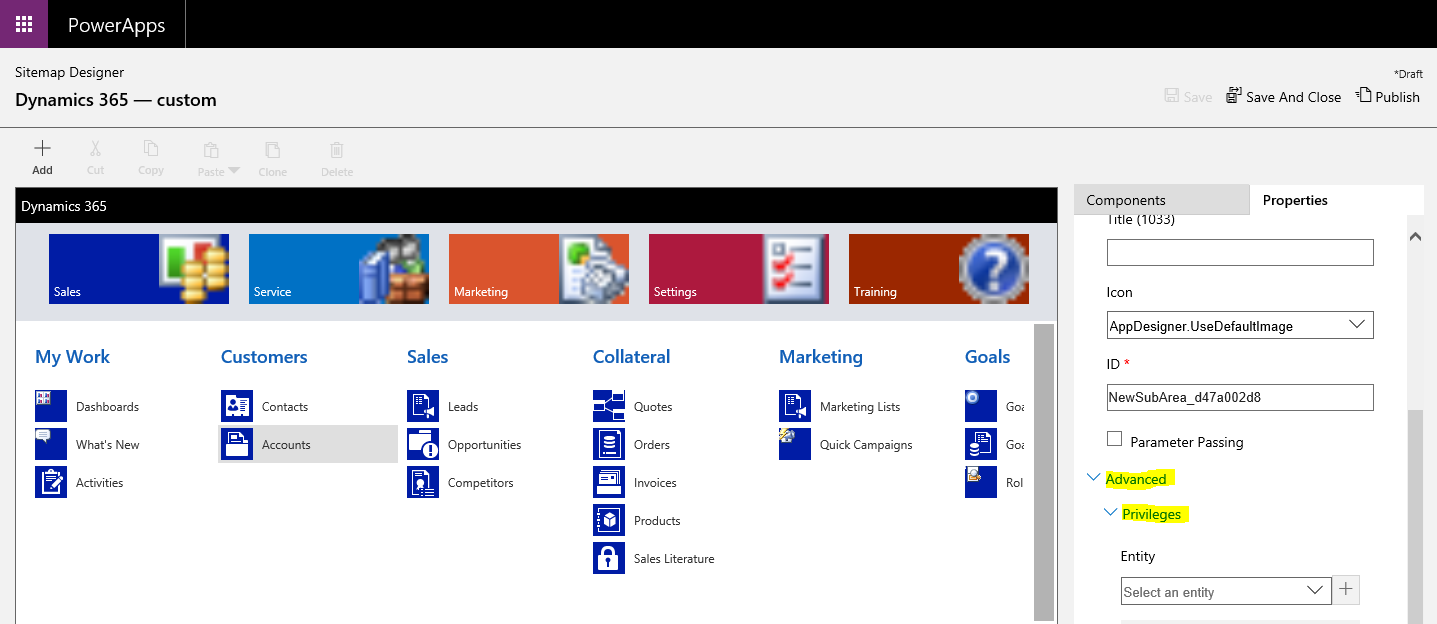This screenshot has width=1437, height=624.
Task: Click the properties panel scrollbar thumb
Action: (x=1415, y=516)
